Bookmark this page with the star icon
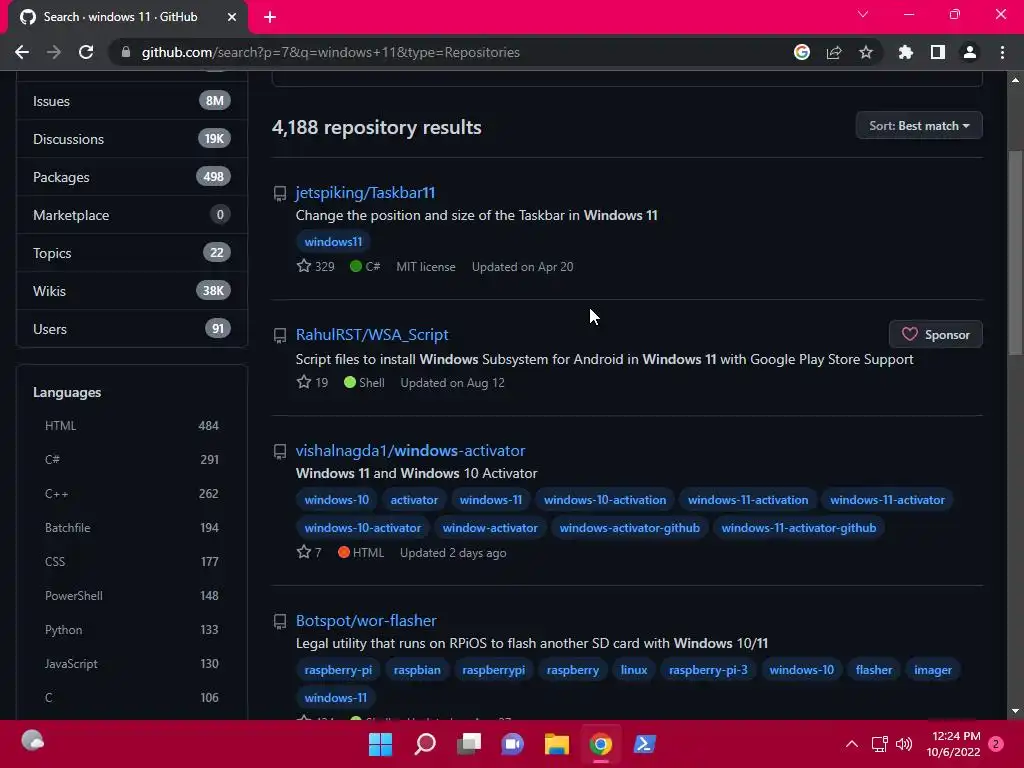 pyautogui.click(x=866, y=52)
